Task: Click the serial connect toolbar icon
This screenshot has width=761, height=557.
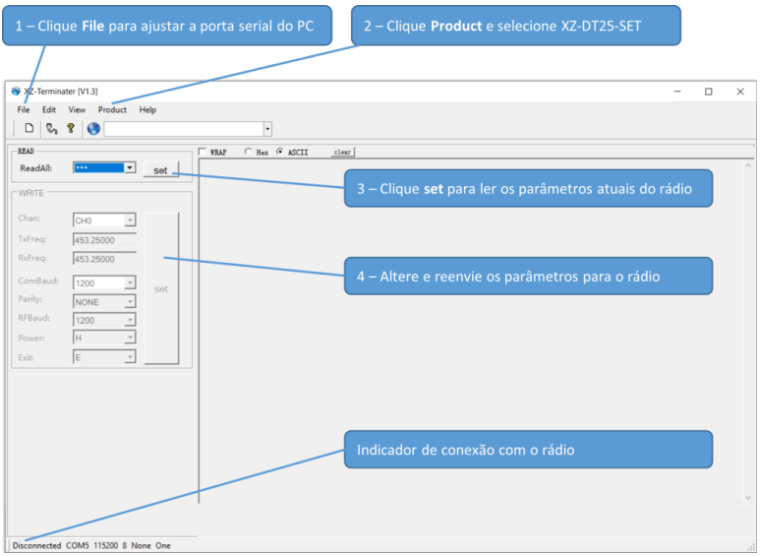Action: point(51,128)
